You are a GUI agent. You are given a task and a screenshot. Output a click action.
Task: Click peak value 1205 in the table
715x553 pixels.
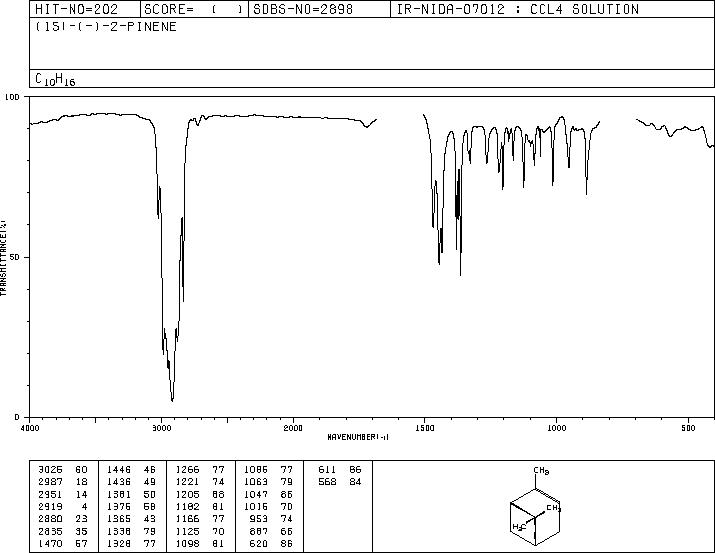coord(187,495)
